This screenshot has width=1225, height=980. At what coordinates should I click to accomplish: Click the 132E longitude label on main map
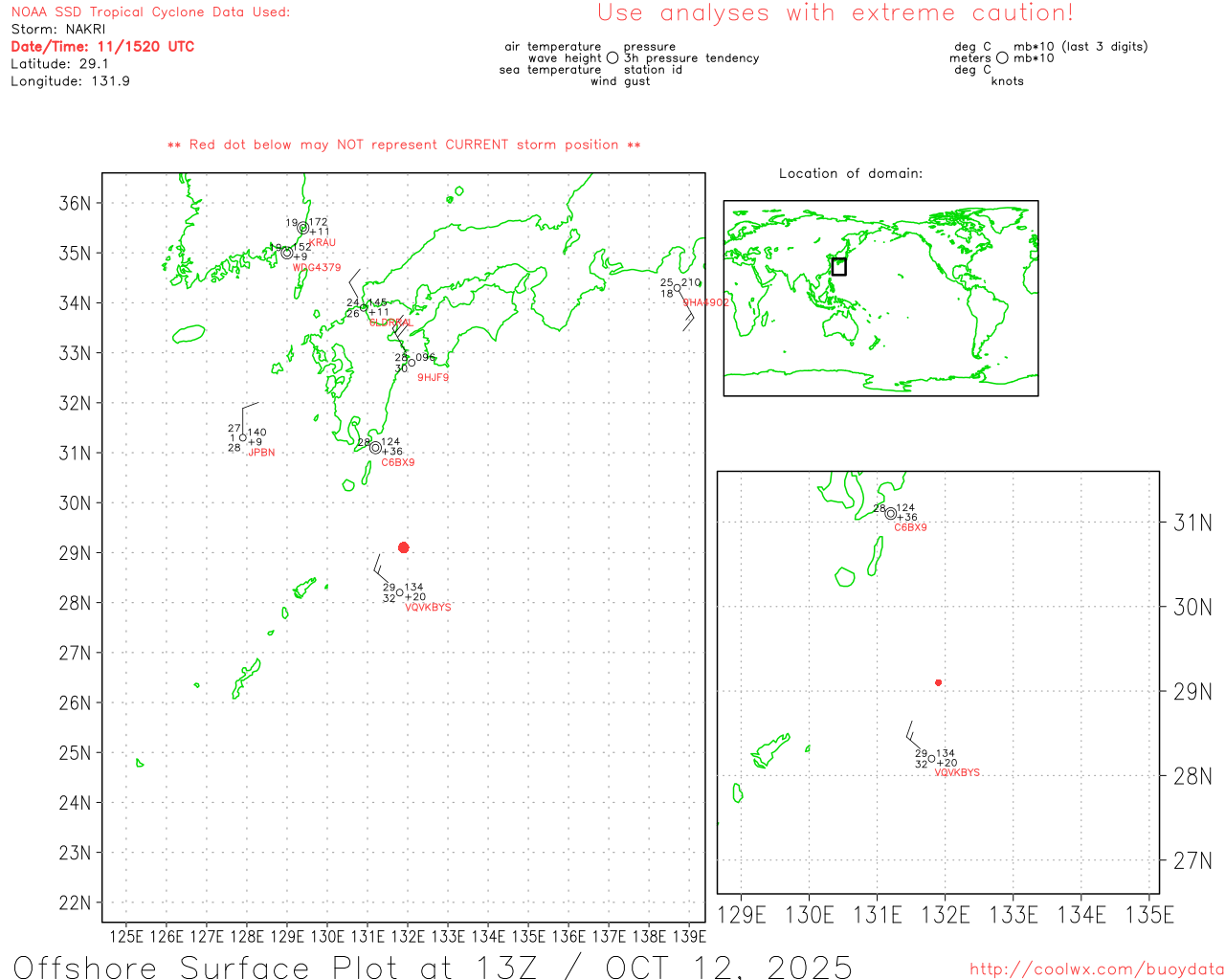click(408, 937)
